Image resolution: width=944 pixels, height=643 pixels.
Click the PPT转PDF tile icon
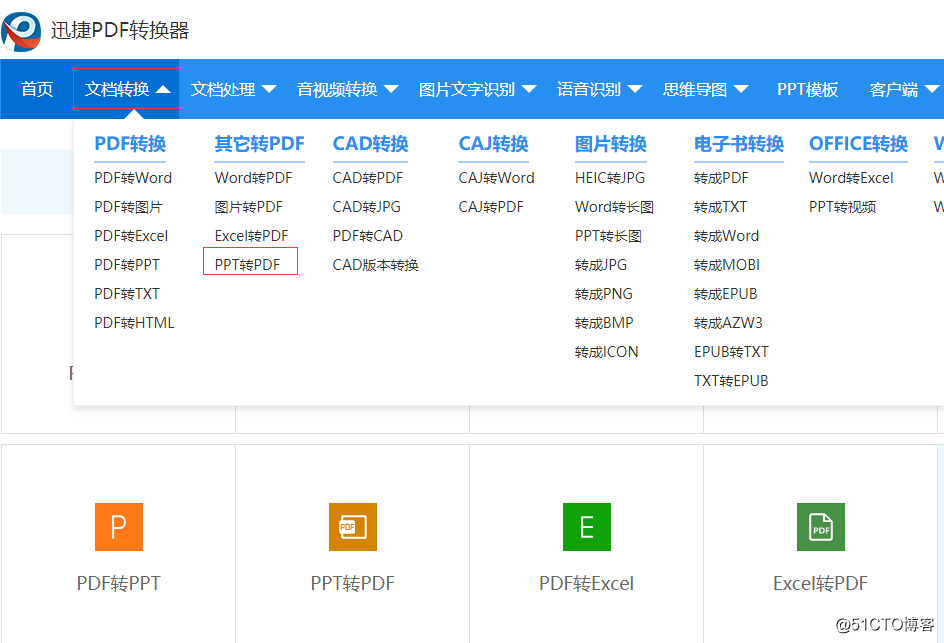tap(353, 527)
